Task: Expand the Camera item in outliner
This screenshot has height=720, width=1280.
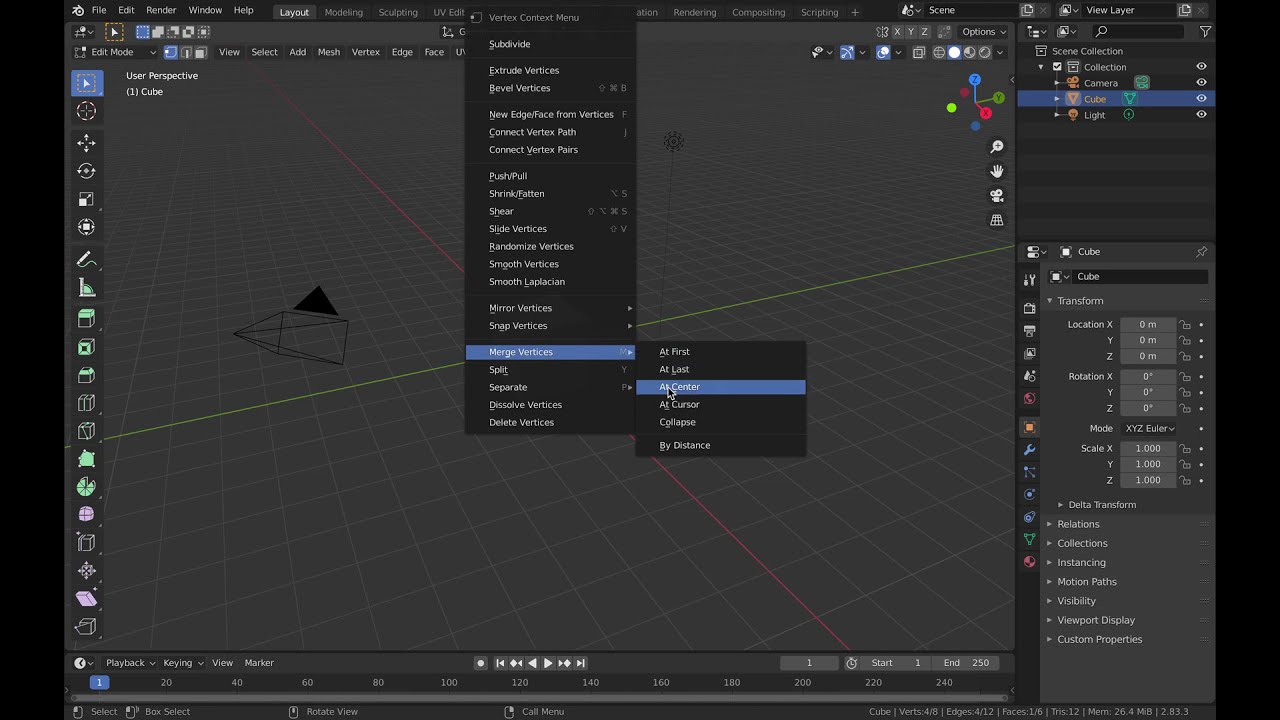Action: point(1057,83)
